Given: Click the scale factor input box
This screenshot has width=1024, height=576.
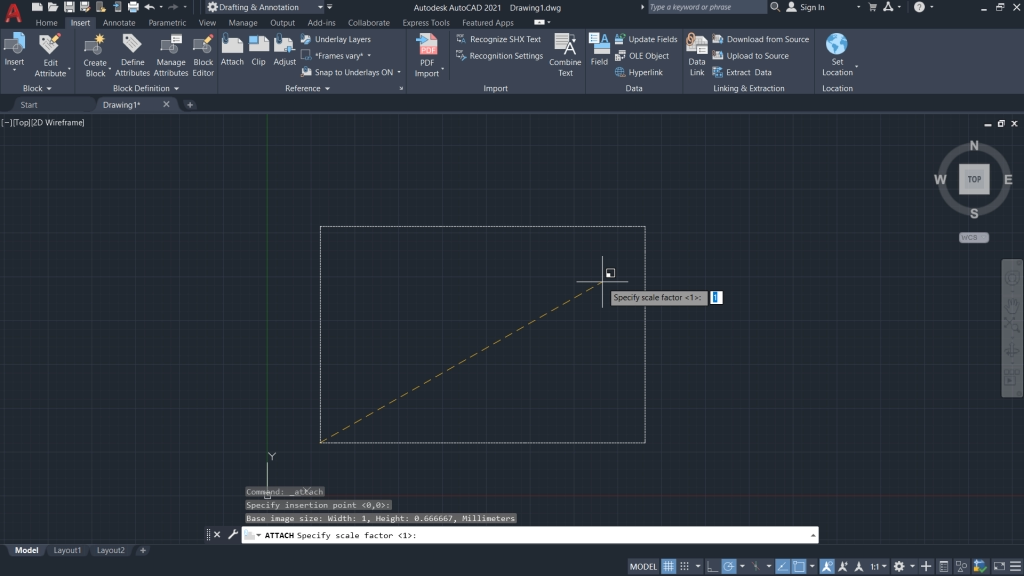Looking at the screenshot, I should 714,297.
